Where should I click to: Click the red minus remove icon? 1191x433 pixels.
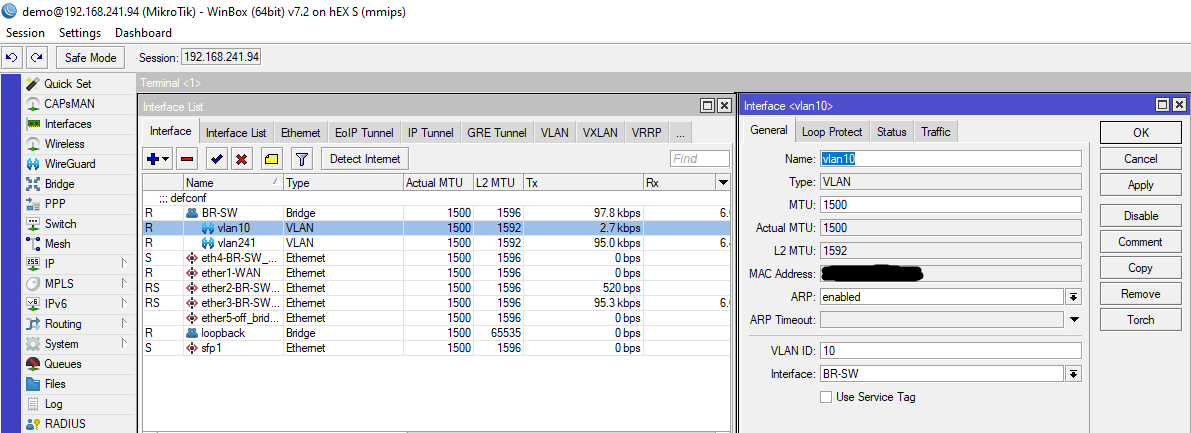coord(187,159)
